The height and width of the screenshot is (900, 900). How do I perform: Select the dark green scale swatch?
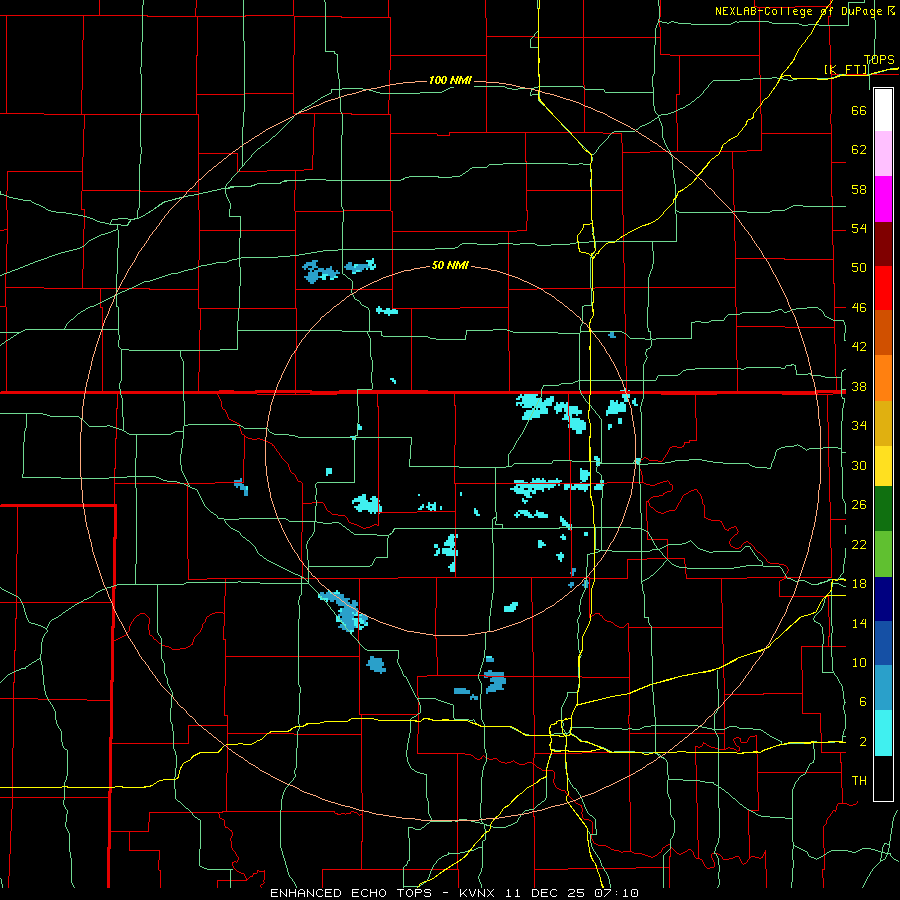click(883, 509)
